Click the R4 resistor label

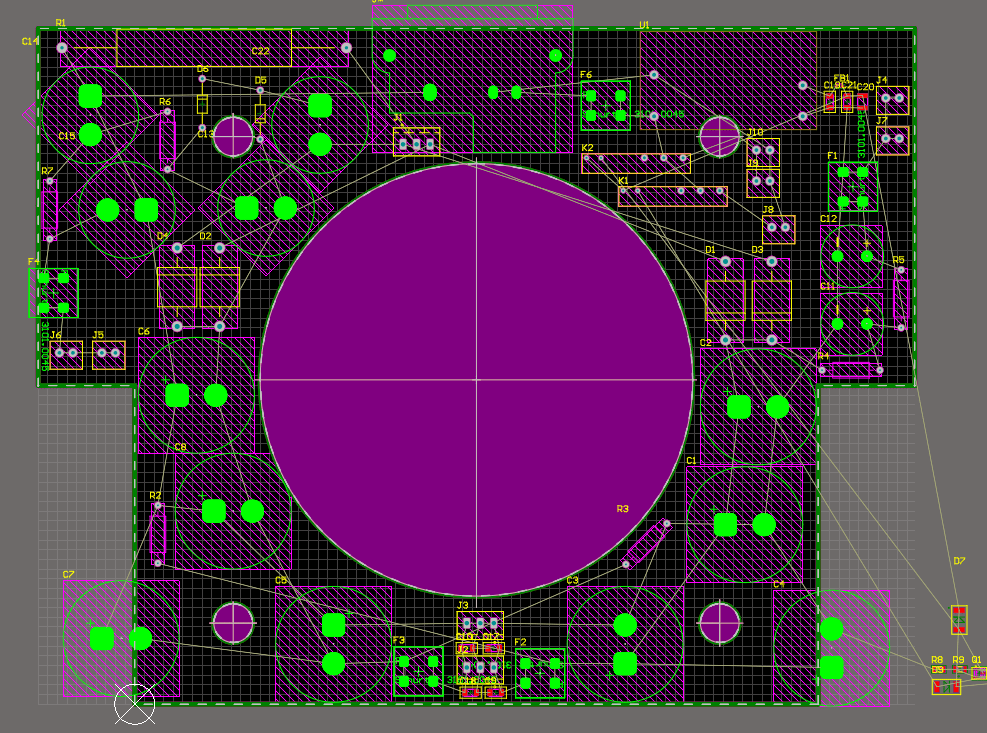(x=823, y=356)
